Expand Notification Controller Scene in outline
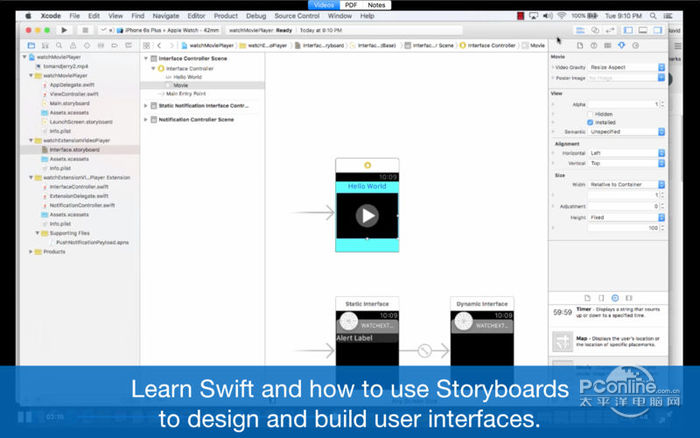The image size is (700, 438). (146, 120)
